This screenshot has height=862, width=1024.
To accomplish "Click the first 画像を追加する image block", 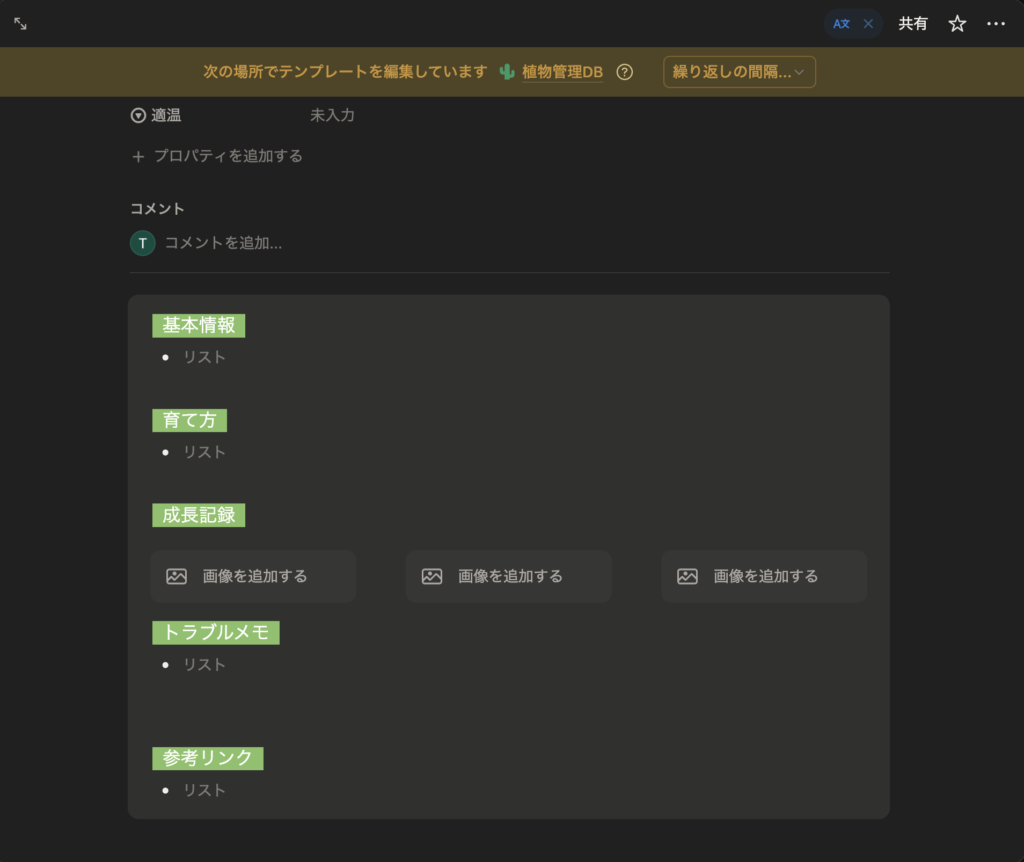I will point(253,576).
